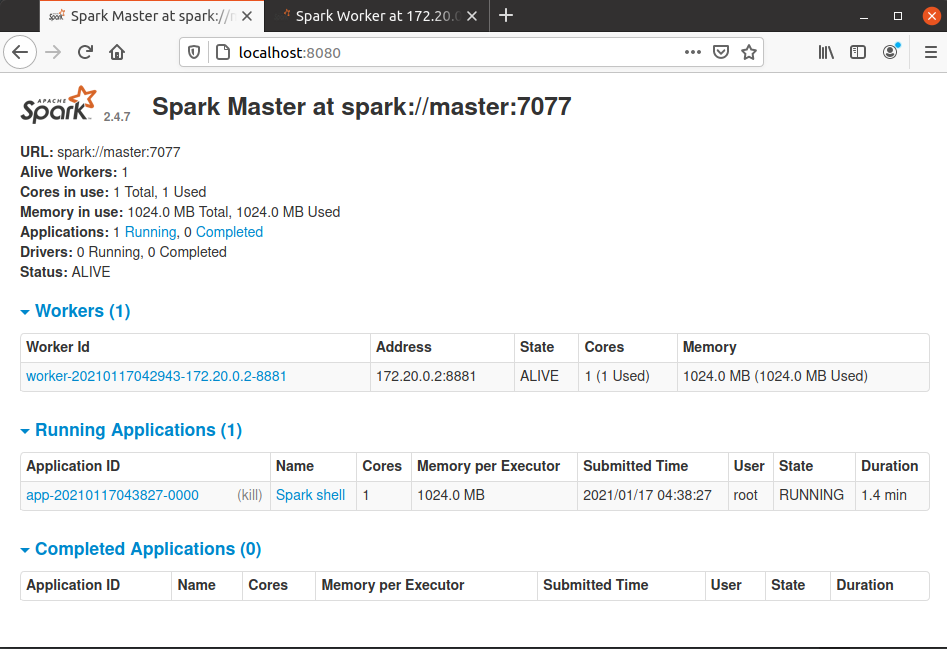Open the Library bookmarks icon
Viewport: 947px width, 649px height.
click(826, 53)
